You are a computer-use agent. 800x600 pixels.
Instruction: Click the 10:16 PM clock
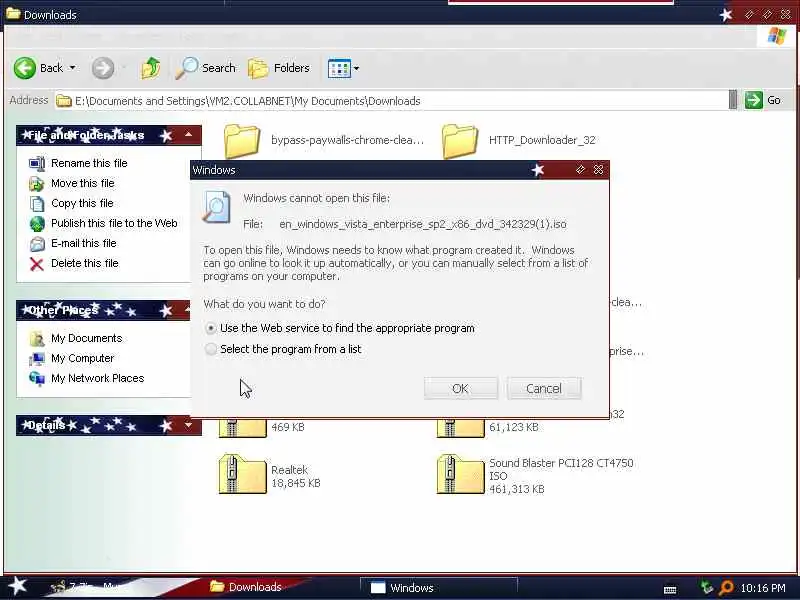click(763, 588)
